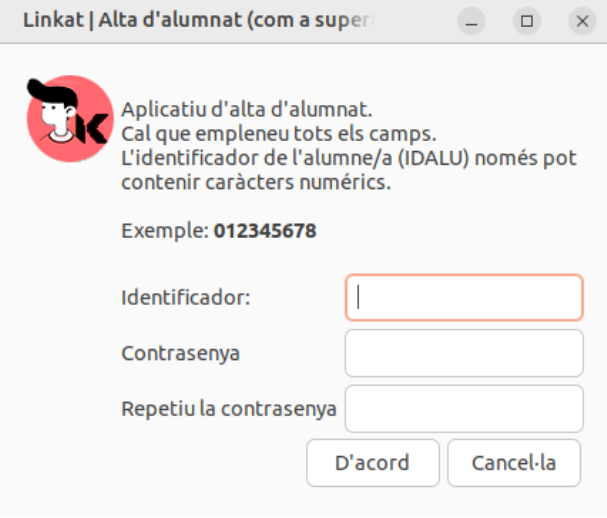Viewport: 607px width, 518px height.
Task: Click the Repetiu la contrasenya label
Action: pos(229,409)
